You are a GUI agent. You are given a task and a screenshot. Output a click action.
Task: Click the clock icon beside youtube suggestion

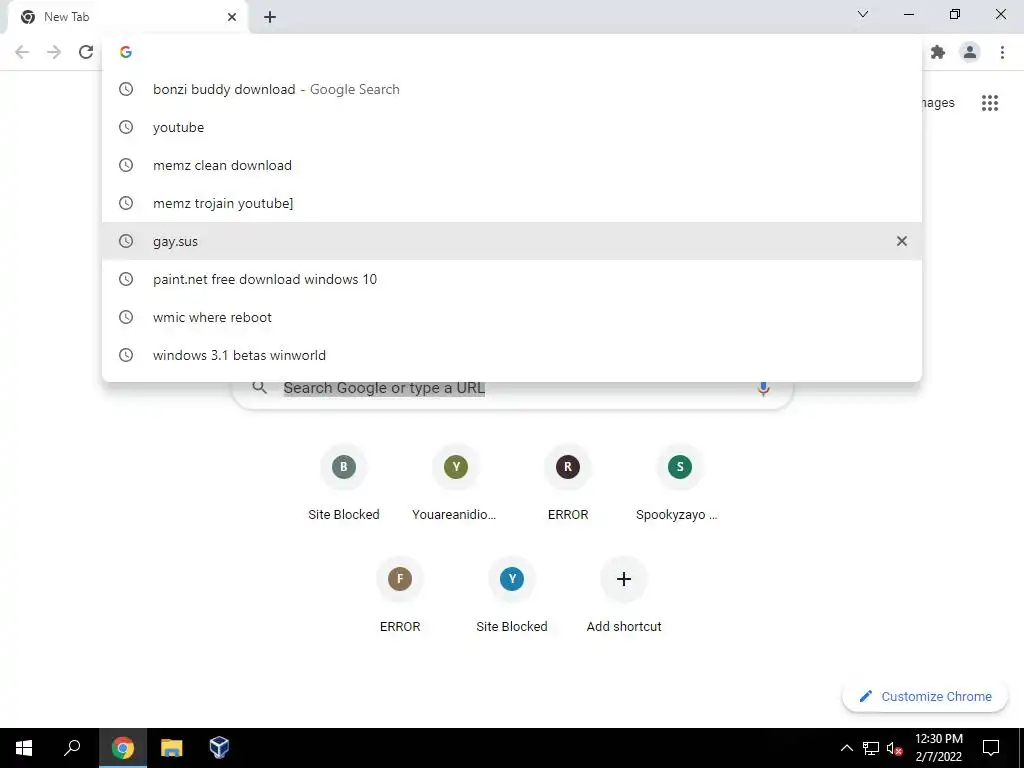(126, 127)
